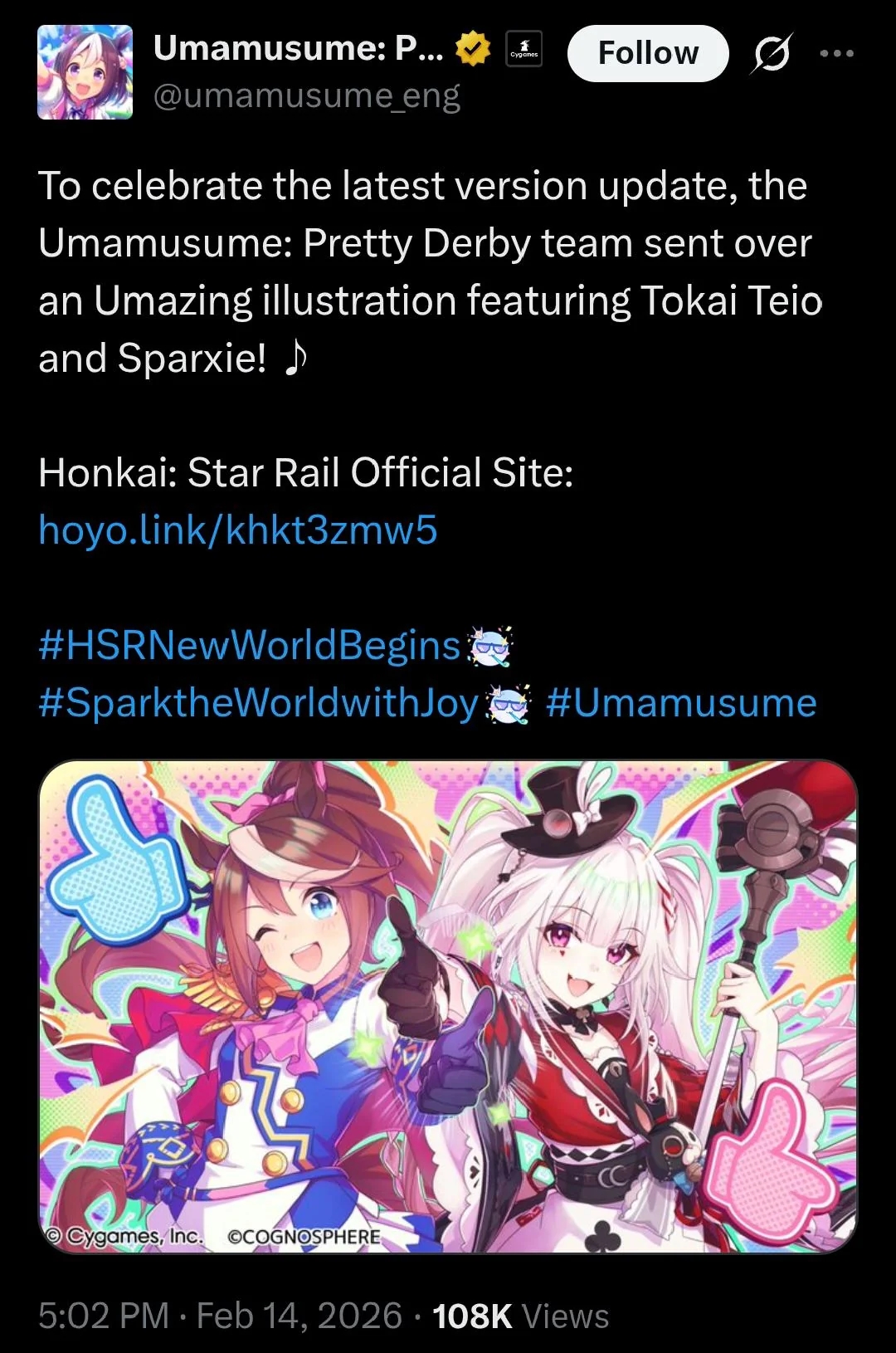Viewport: 896px width, 1353px height.
Task: Tap the emoji after #HSRNewWorldBegins
Action: [x=489, y=647]
